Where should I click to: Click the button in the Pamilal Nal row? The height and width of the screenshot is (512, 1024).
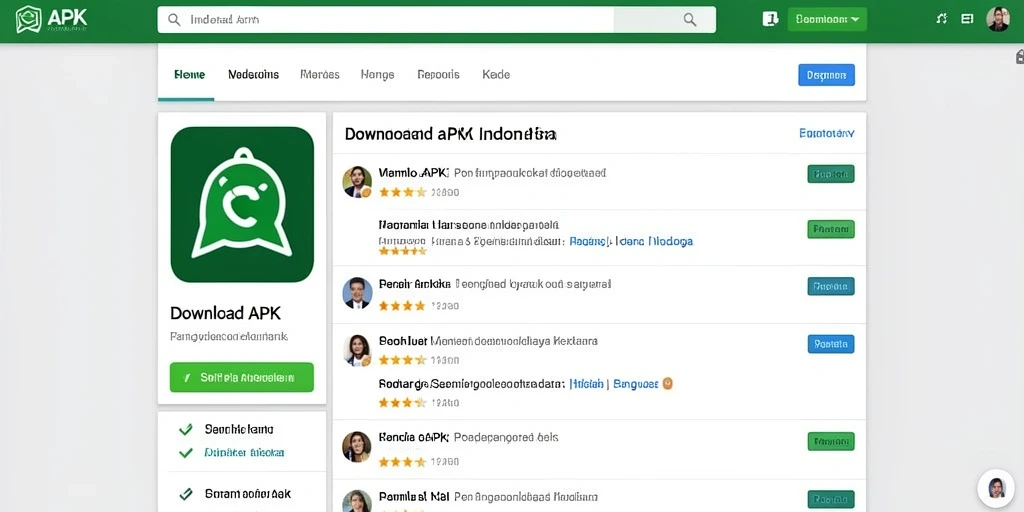coord(831,499)
